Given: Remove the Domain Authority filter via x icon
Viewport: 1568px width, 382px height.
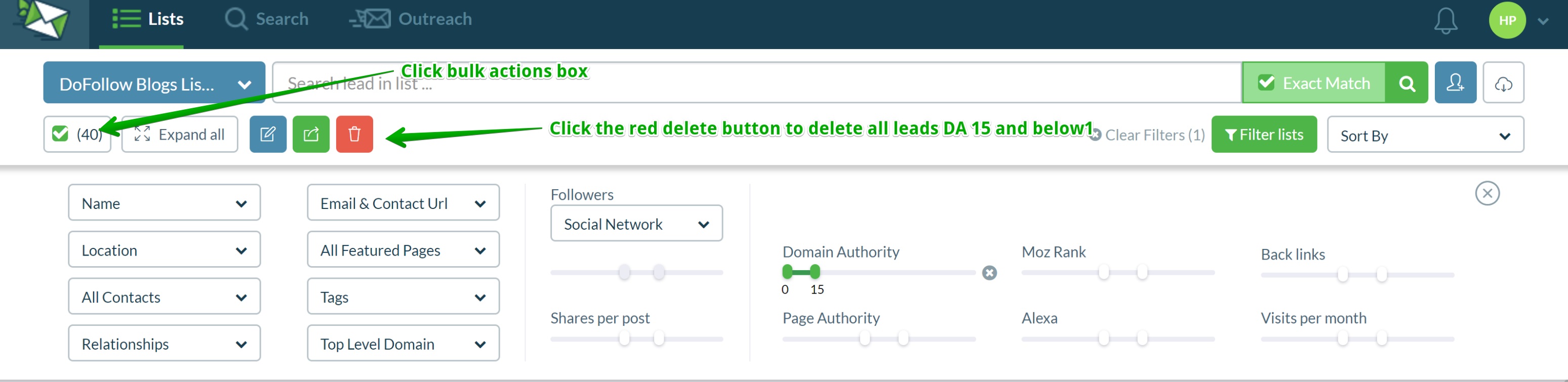Looking at the screenshot, I should pos(990,273).
